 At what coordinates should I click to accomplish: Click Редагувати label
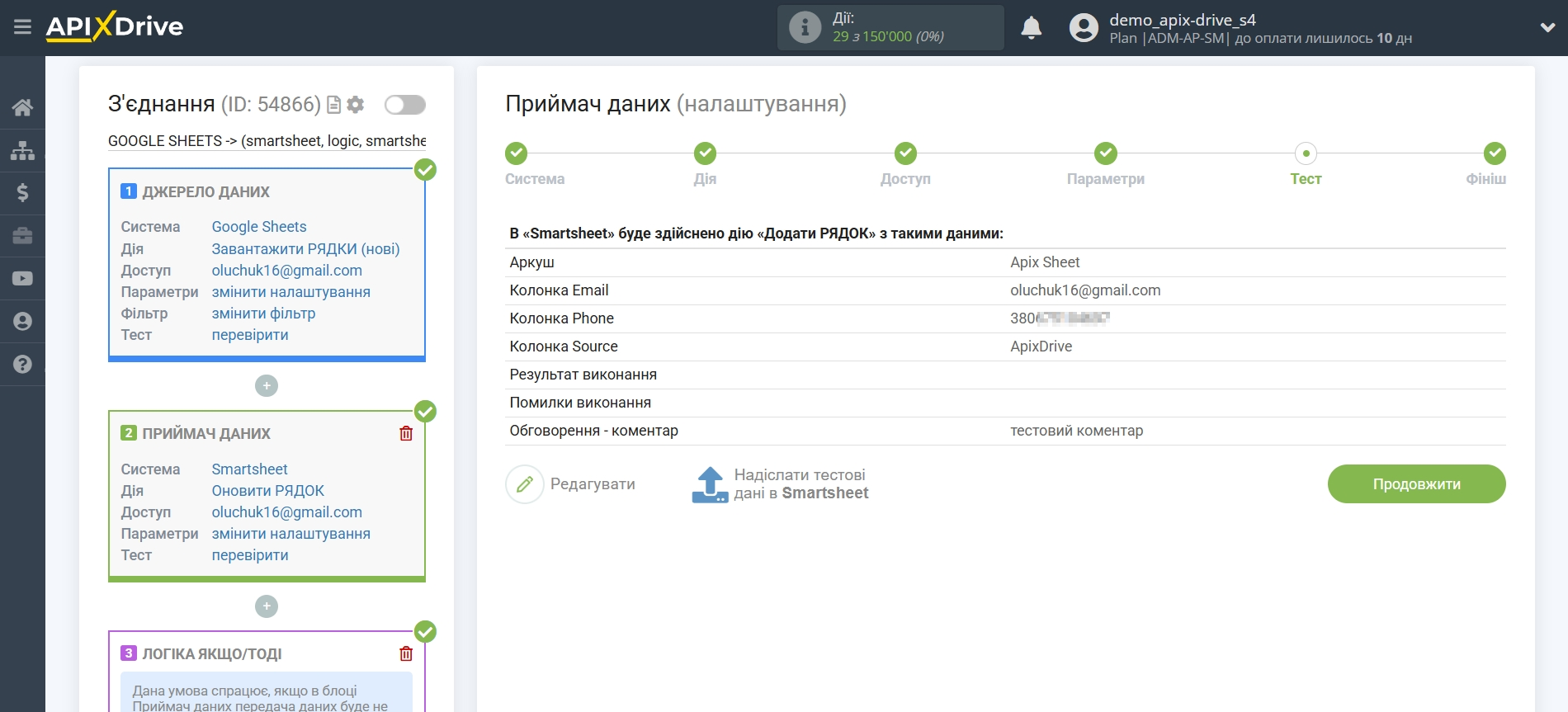pyautogui.click(x=593, y=484)
